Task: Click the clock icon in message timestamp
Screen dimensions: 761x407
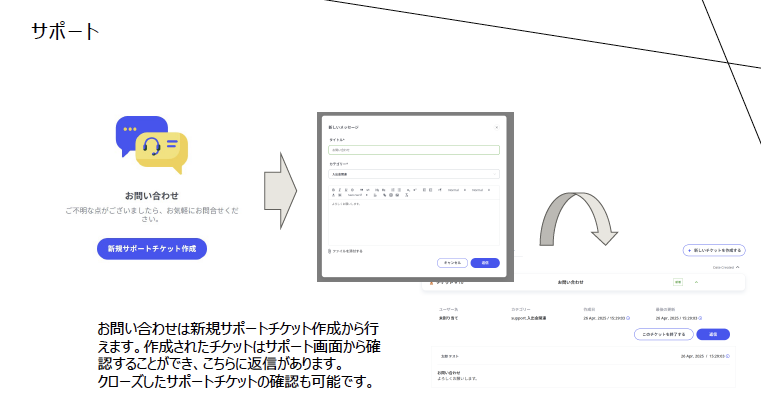Action: click(728, 356)
